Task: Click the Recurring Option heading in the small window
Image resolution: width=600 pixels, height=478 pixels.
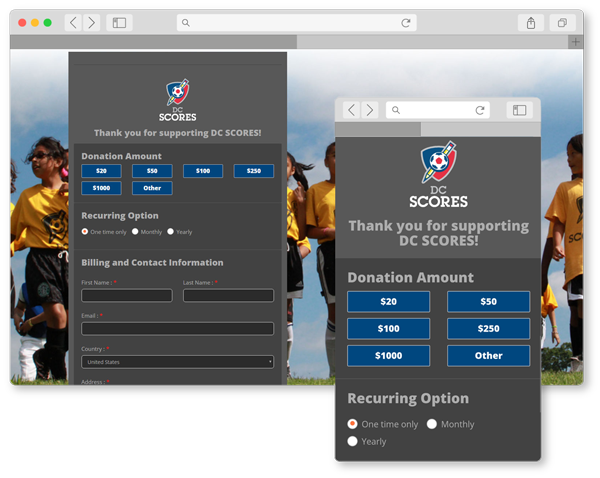Action: (408, 399)
